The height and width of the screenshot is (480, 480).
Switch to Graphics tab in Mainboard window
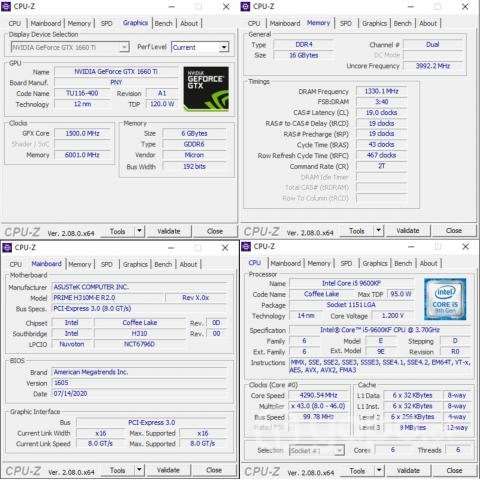pos(135,264)
